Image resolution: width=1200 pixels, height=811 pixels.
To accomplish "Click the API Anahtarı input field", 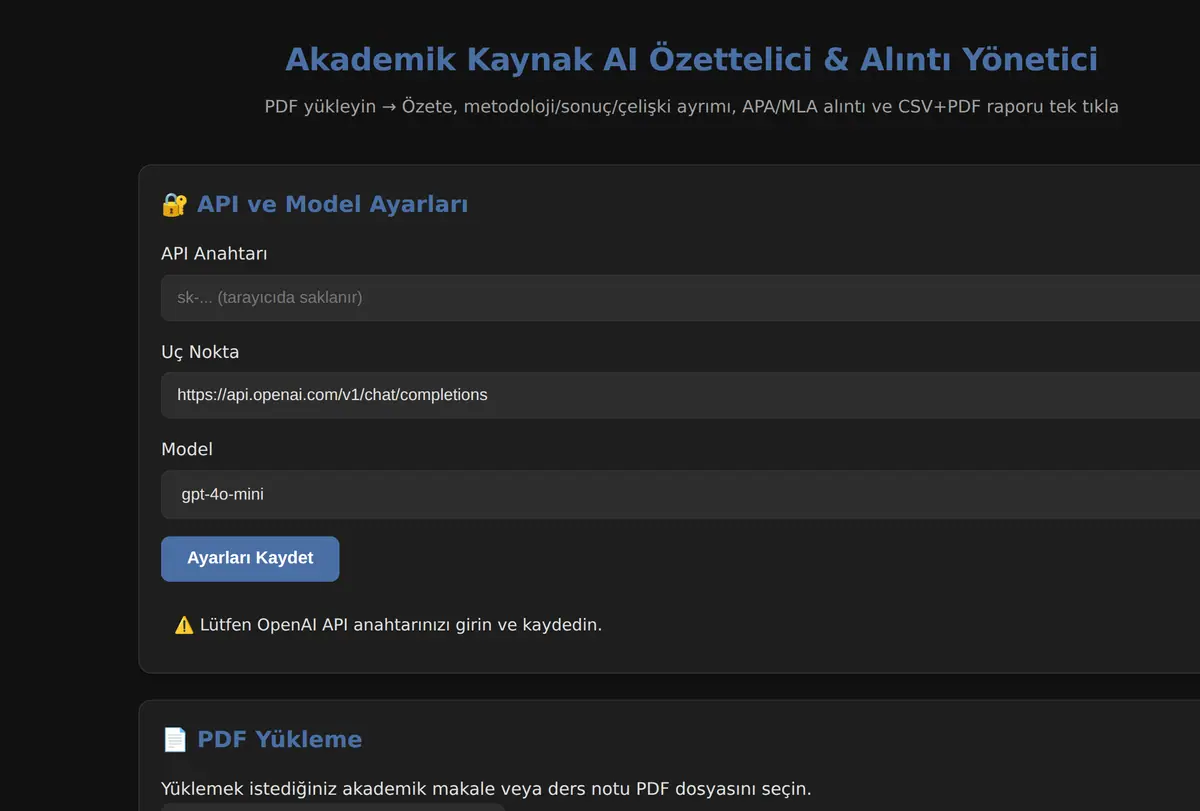I will point(680,298).
